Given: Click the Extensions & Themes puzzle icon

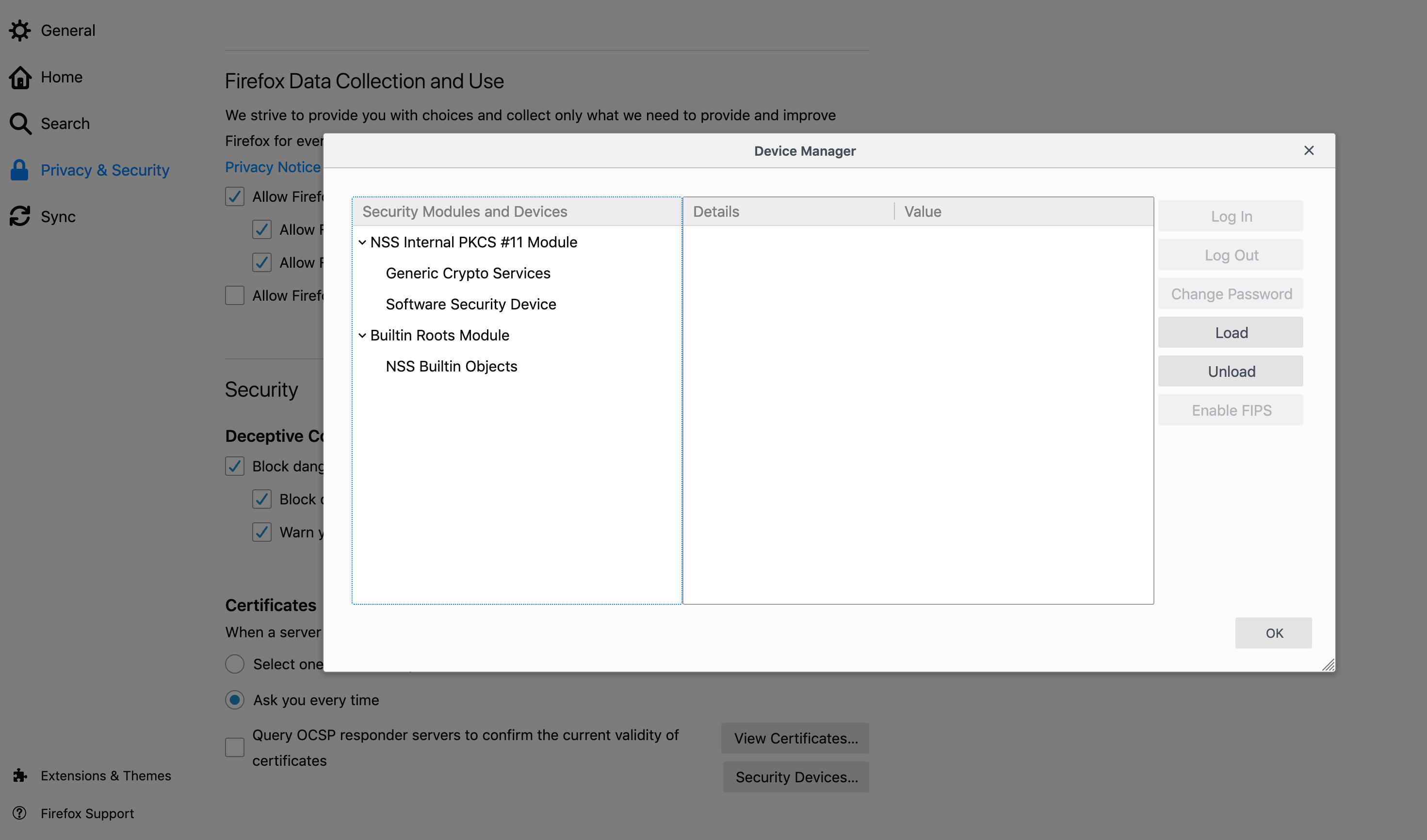Looking at the screenshot, I should [x=20, y=775].
